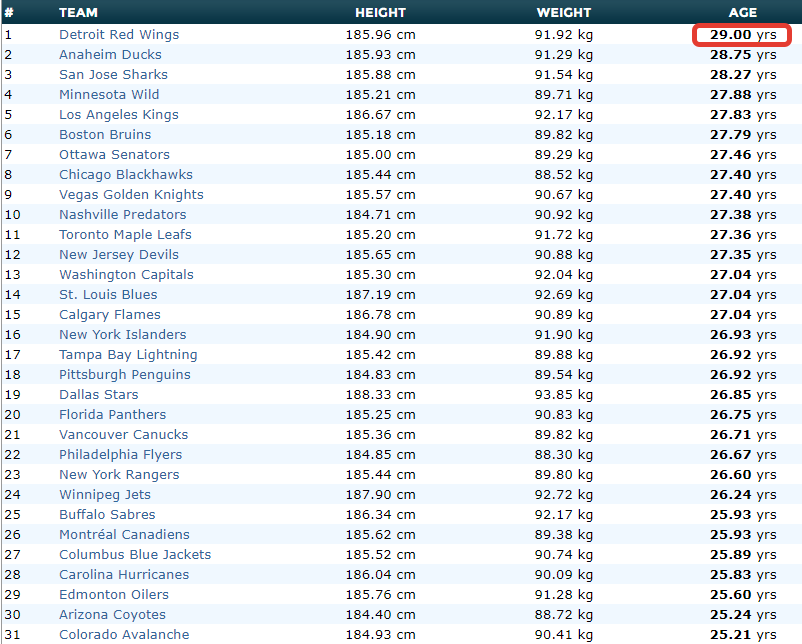Click the highlighted 29.00 yrs age cell
802x644 pixels.
[x=742, y=35]
